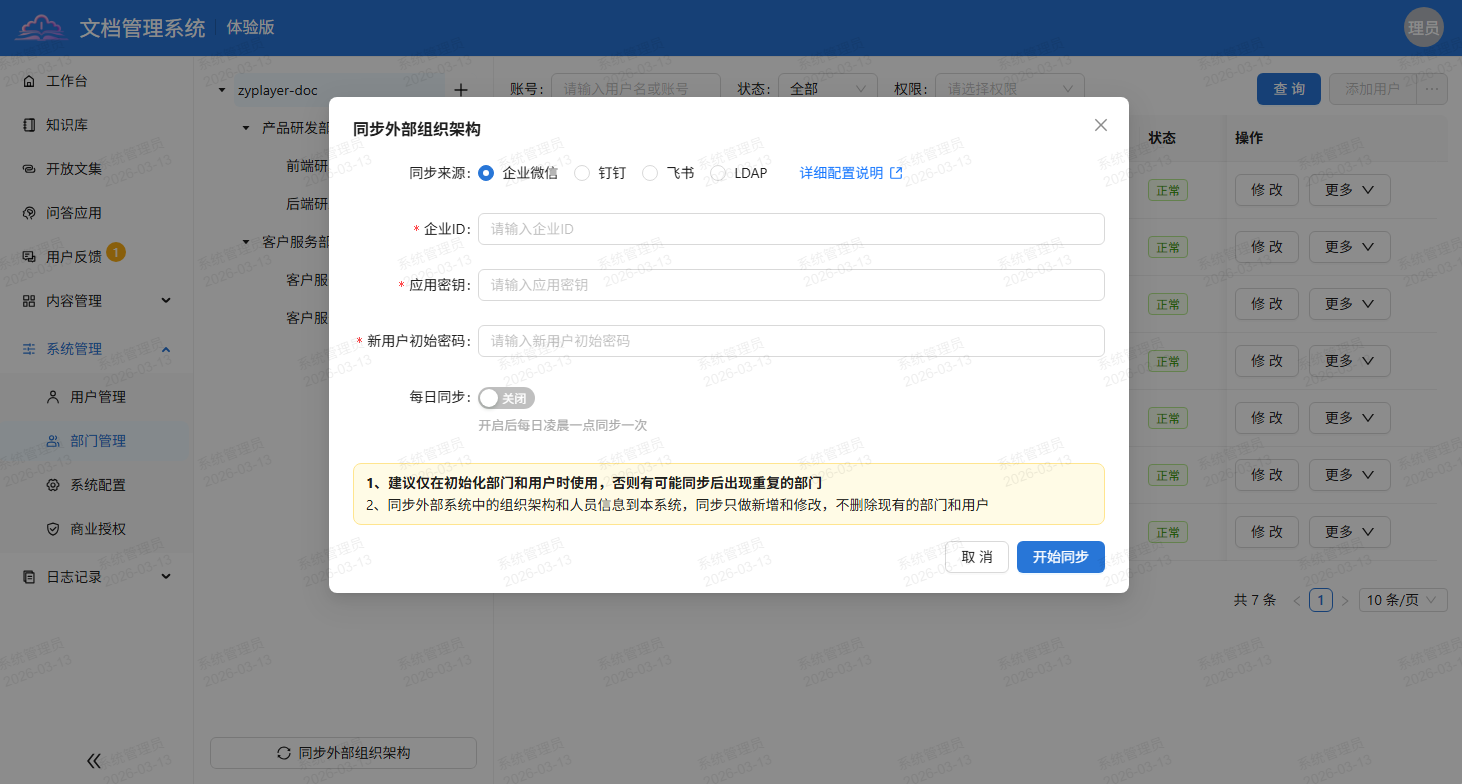This screenshot has width=1462, height=784.
Task: Expand the 日志记录 menu
Action: (97, 577)
